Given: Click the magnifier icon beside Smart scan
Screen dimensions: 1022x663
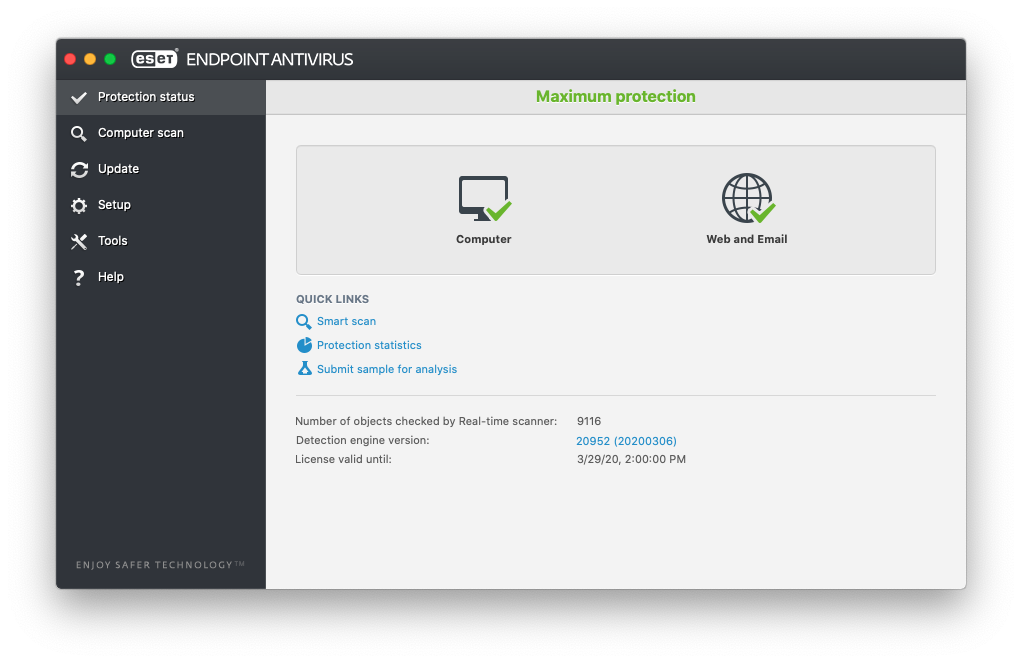Looking at the screenshot, I should point(304,321).
